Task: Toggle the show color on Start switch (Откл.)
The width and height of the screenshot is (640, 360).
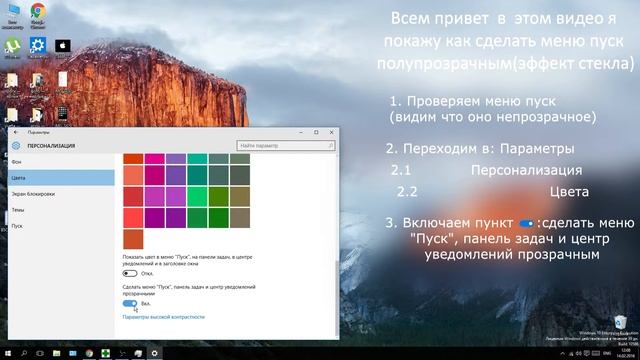Action: click(x=130, y=273)
